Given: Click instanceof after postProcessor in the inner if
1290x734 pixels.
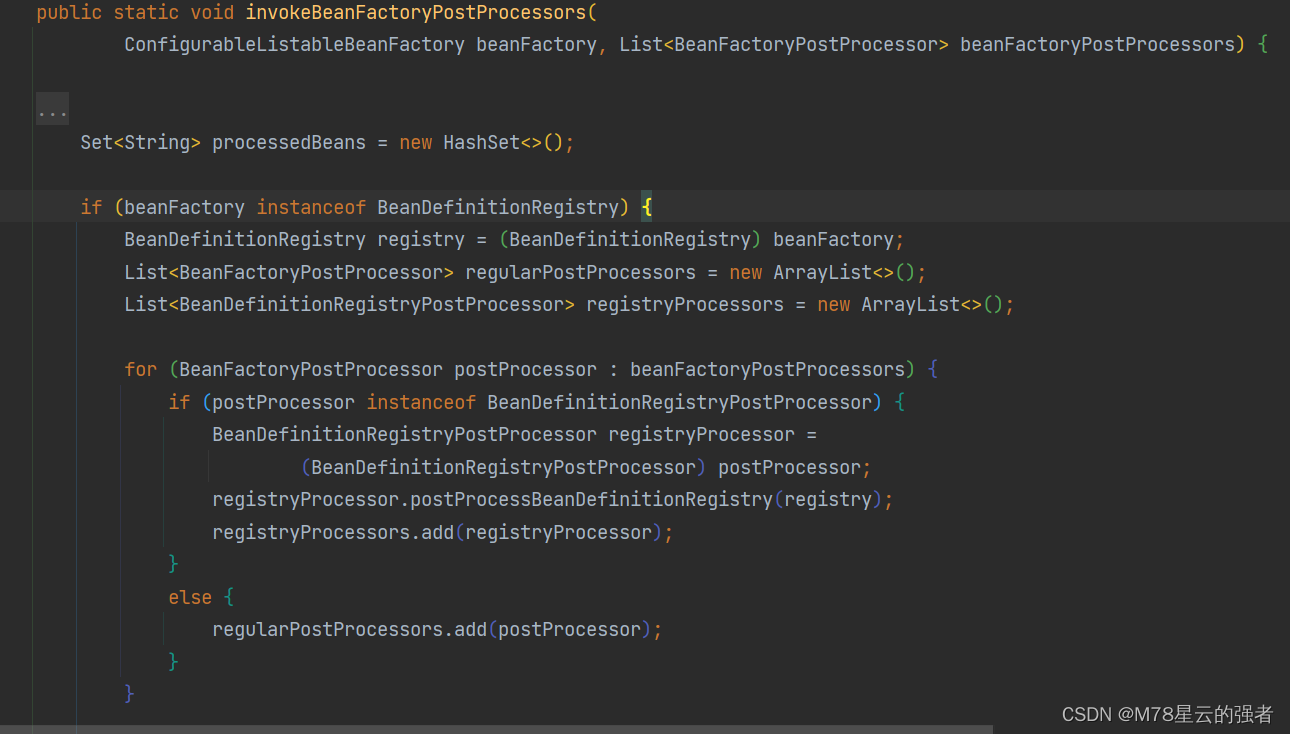Looking at the screenshot, I should (421, 402).
